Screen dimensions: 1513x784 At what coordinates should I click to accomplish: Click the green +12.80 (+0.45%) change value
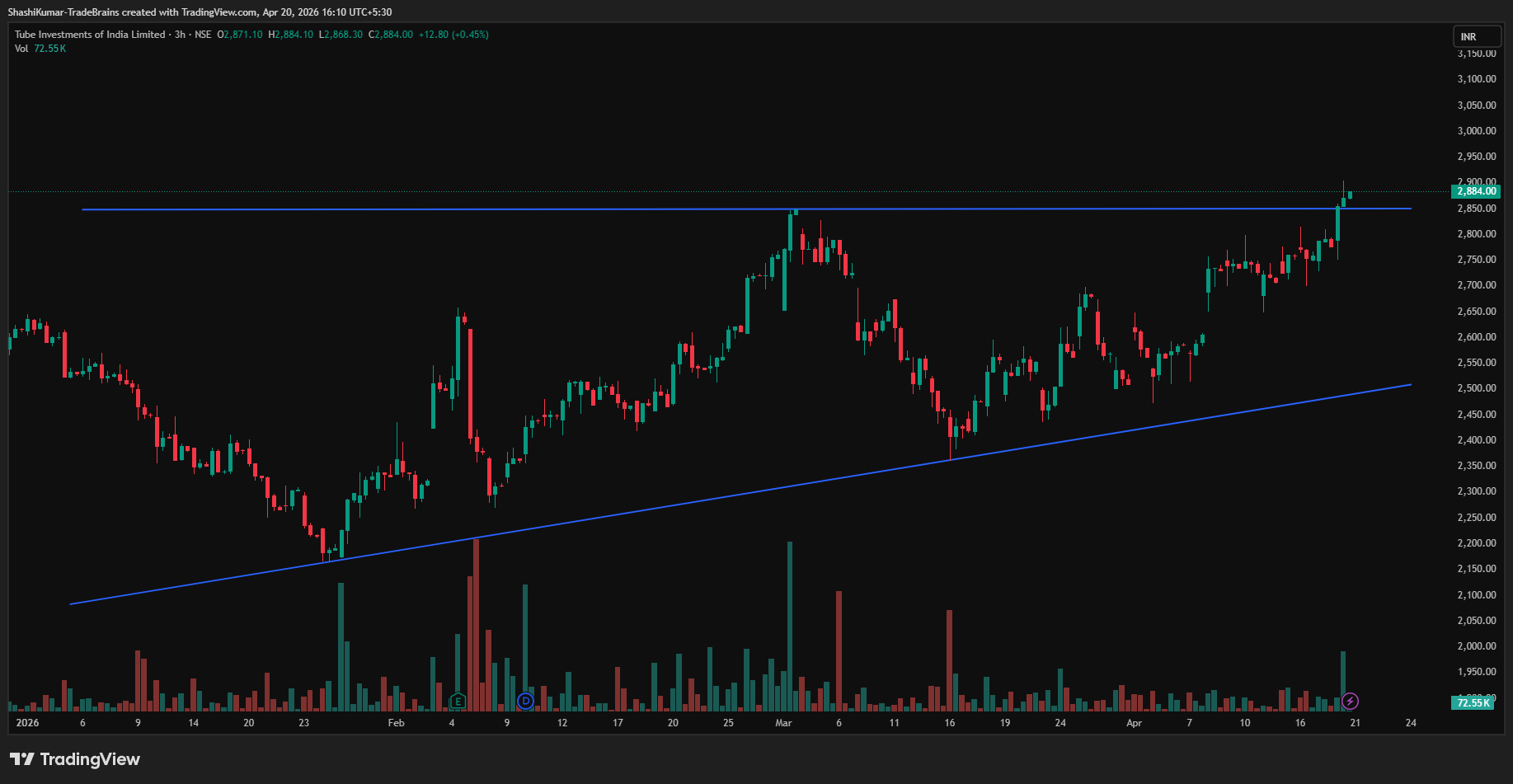pos(453,35)
